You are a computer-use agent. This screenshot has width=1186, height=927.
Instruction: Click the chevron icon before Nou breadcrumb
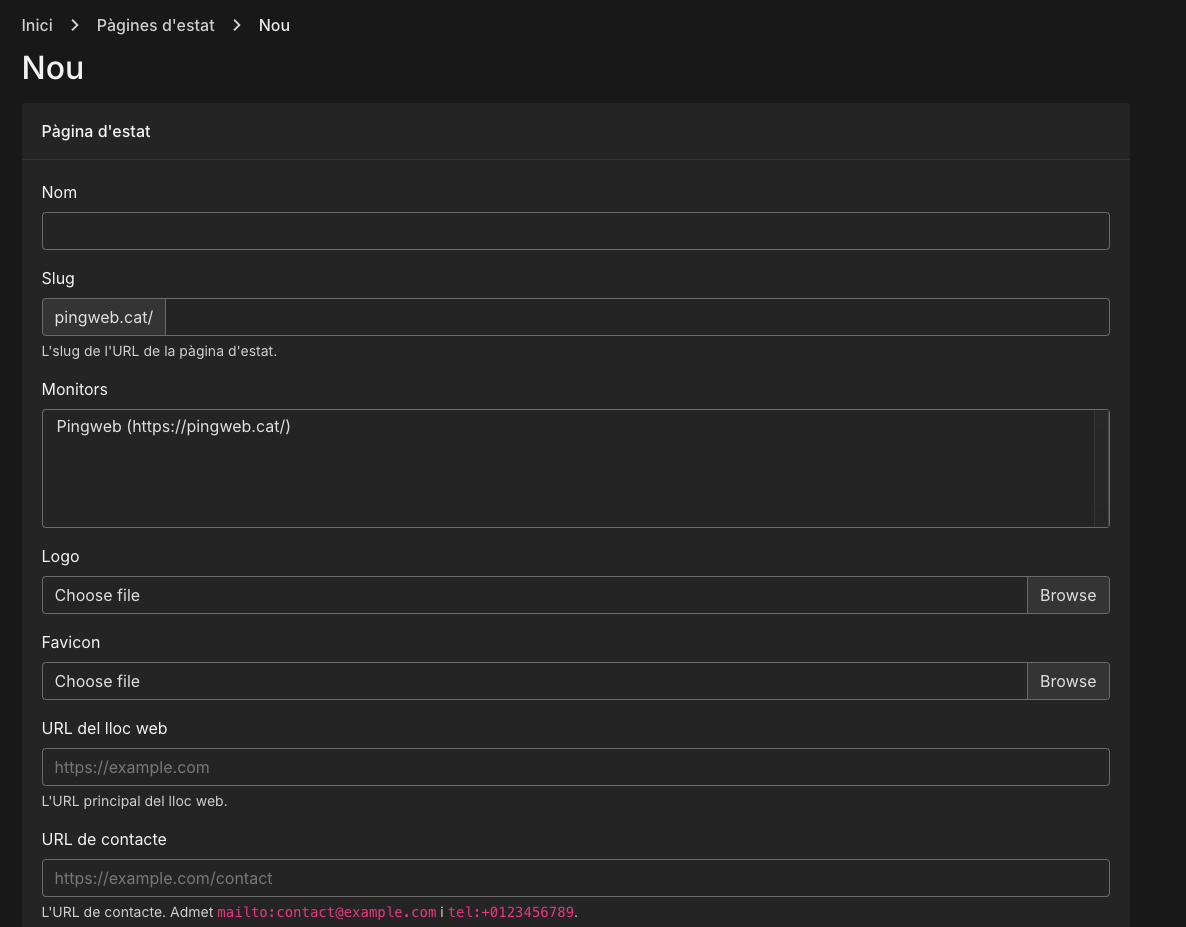tap(237, 25)
